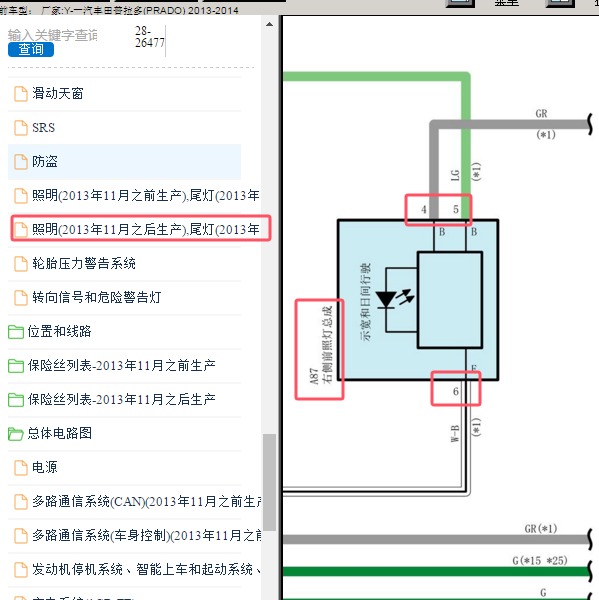Click the folder icon beside 位置和线路
Image resolution: width=599 pixels, height=600 pixels.
(16, 332)
